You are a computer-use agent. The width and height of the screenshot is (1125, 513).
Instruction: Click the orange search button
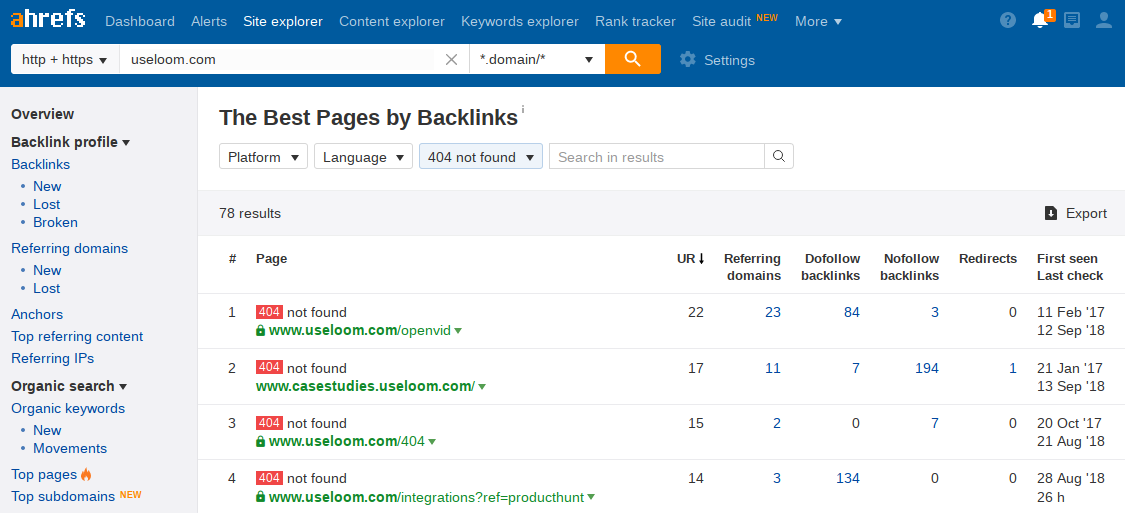pos(633,59)
